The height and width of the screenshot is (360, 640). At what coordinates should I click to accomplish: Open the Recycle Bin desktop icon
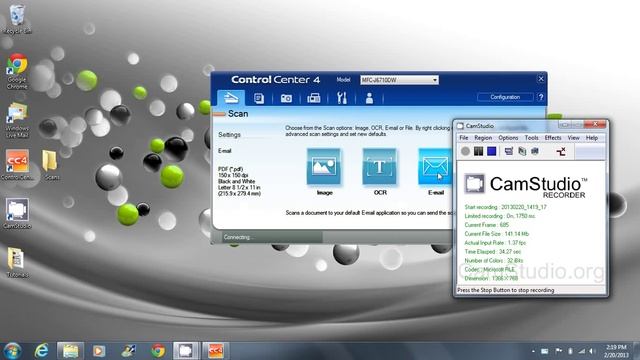(17, 19)
